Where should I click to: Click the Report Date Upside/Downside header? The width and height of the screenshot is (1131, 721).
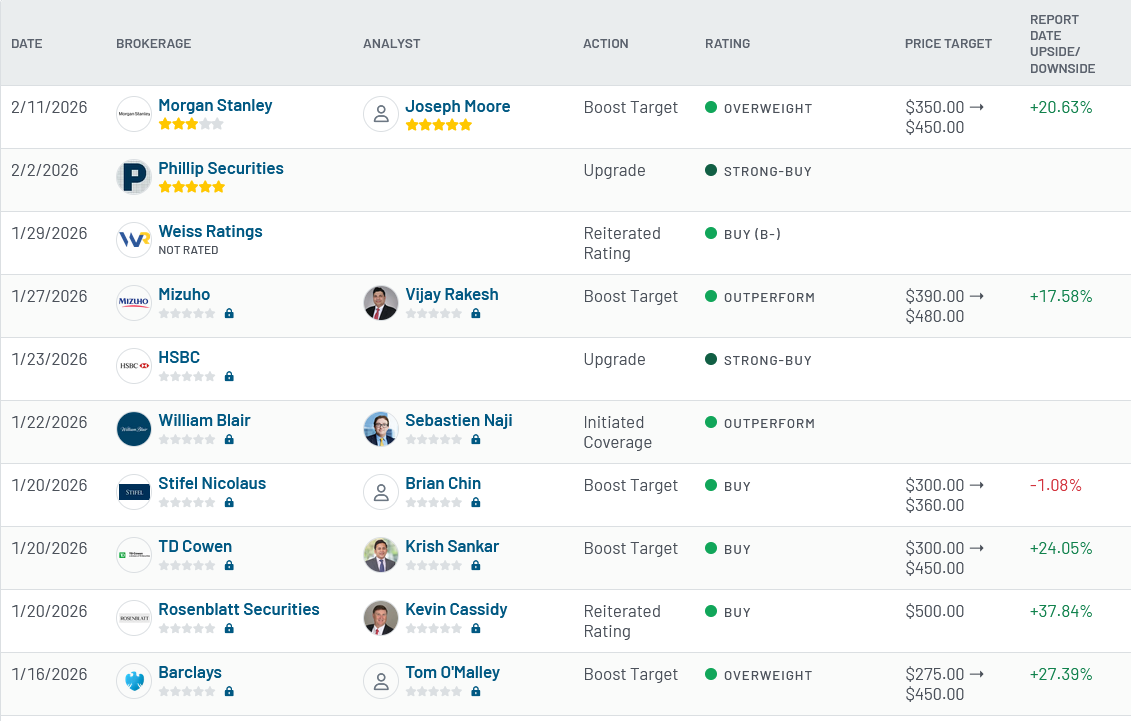coord(1062,44)
